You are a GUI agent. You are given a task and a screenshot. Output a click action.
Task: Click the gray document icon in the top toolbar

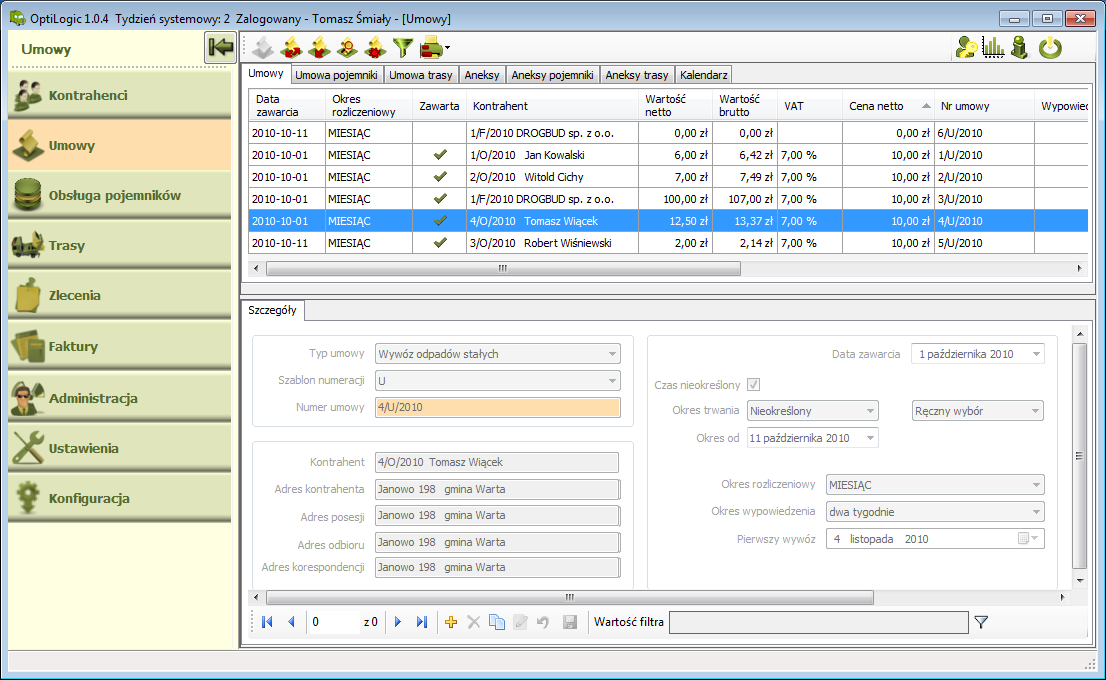(262, 48)
